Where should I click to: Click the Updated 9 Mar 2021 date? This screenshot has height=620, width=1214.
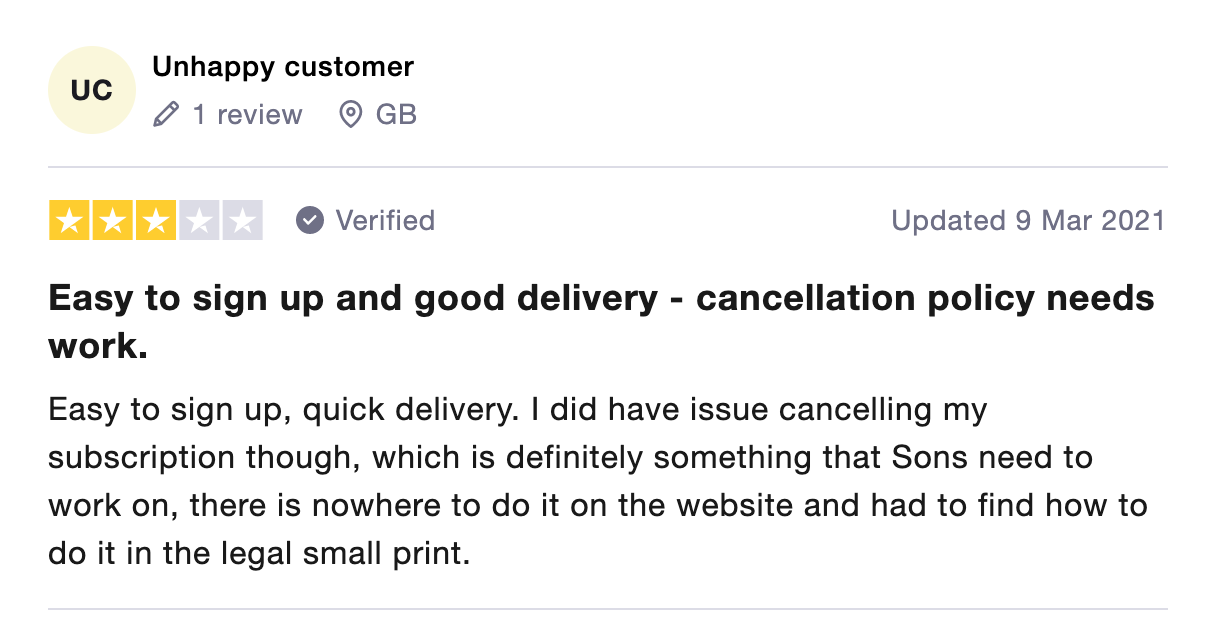[x=1029, y=220]
